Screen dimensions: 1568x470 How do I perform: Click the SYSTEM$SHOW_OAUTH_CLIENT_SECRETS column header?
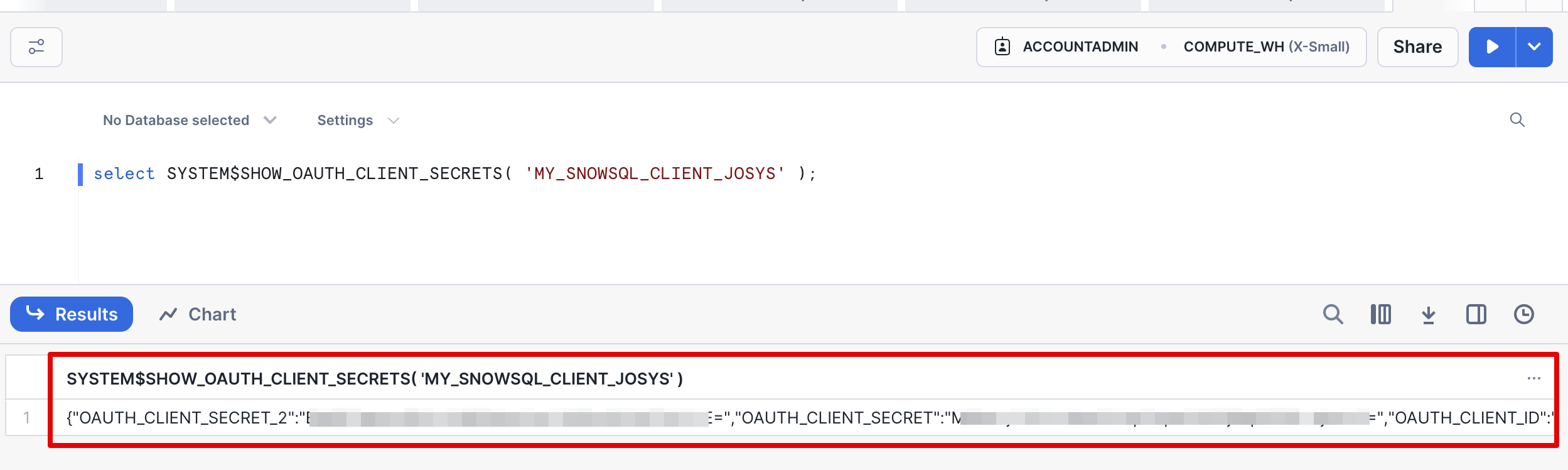pyautogui.click(x=375, y=379)
